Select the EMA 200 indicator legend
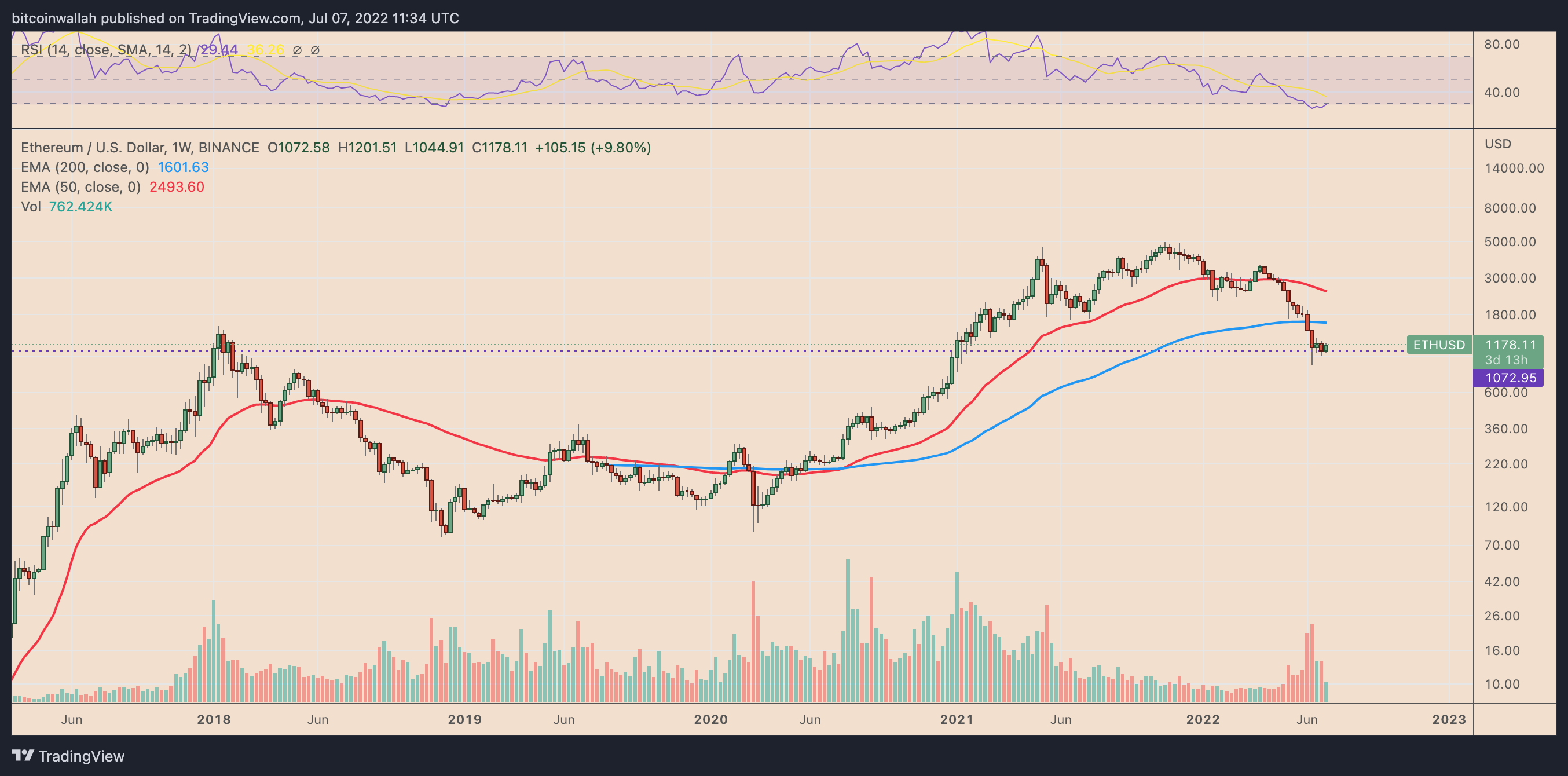The width and height of the screenshot is (1568, 776). 85,167
